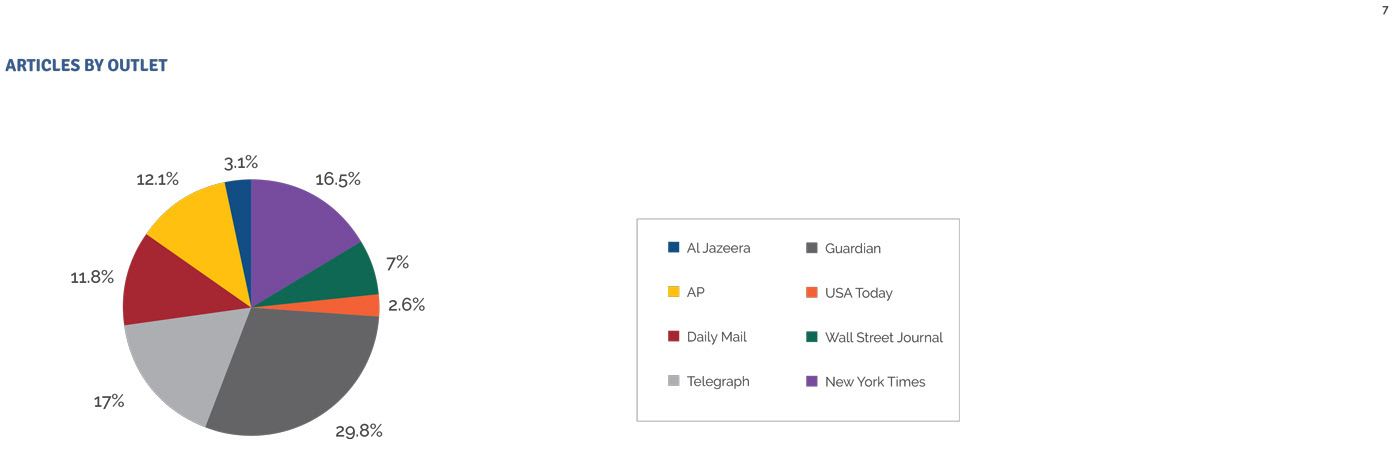Viewport: 1400px width, 453px height.
Task: Click the Al Jazeera blue legend swatch
Action: 673,248
